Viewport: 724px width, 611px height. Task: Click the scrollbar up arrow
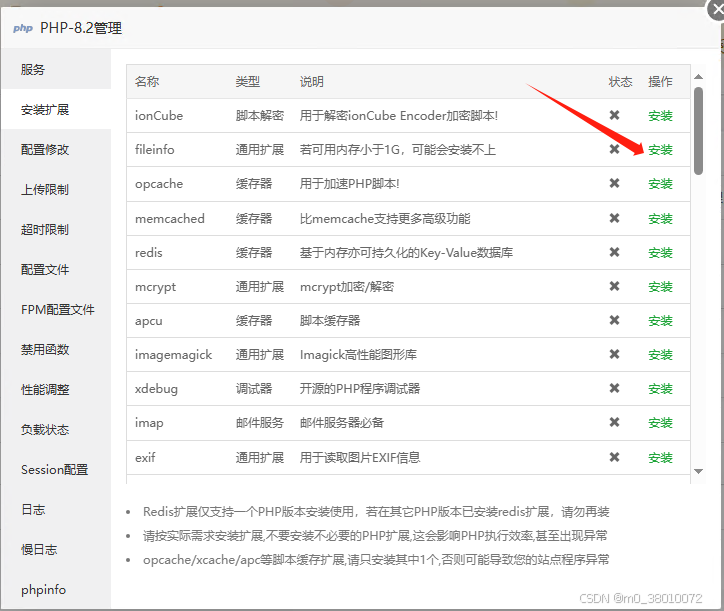coord(699,77)
